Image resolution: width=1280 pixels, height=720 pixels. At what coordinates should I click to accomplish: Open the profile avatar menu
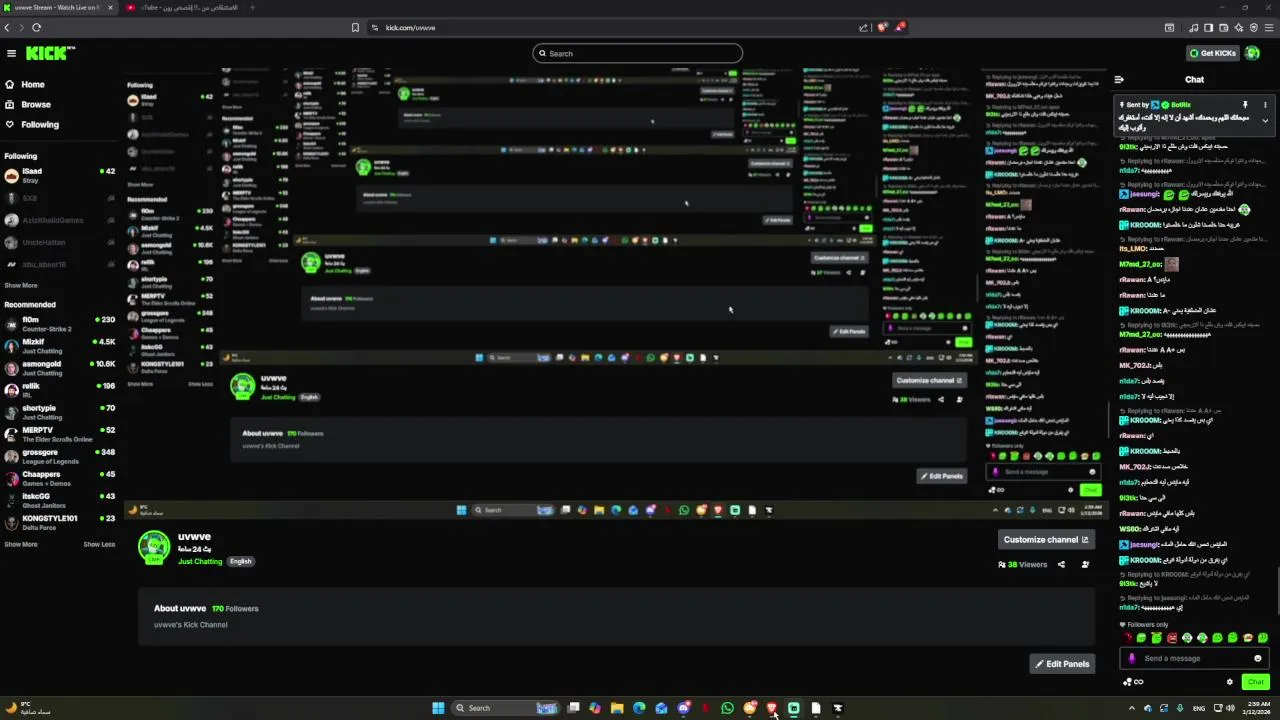[x=1253, y=53]
